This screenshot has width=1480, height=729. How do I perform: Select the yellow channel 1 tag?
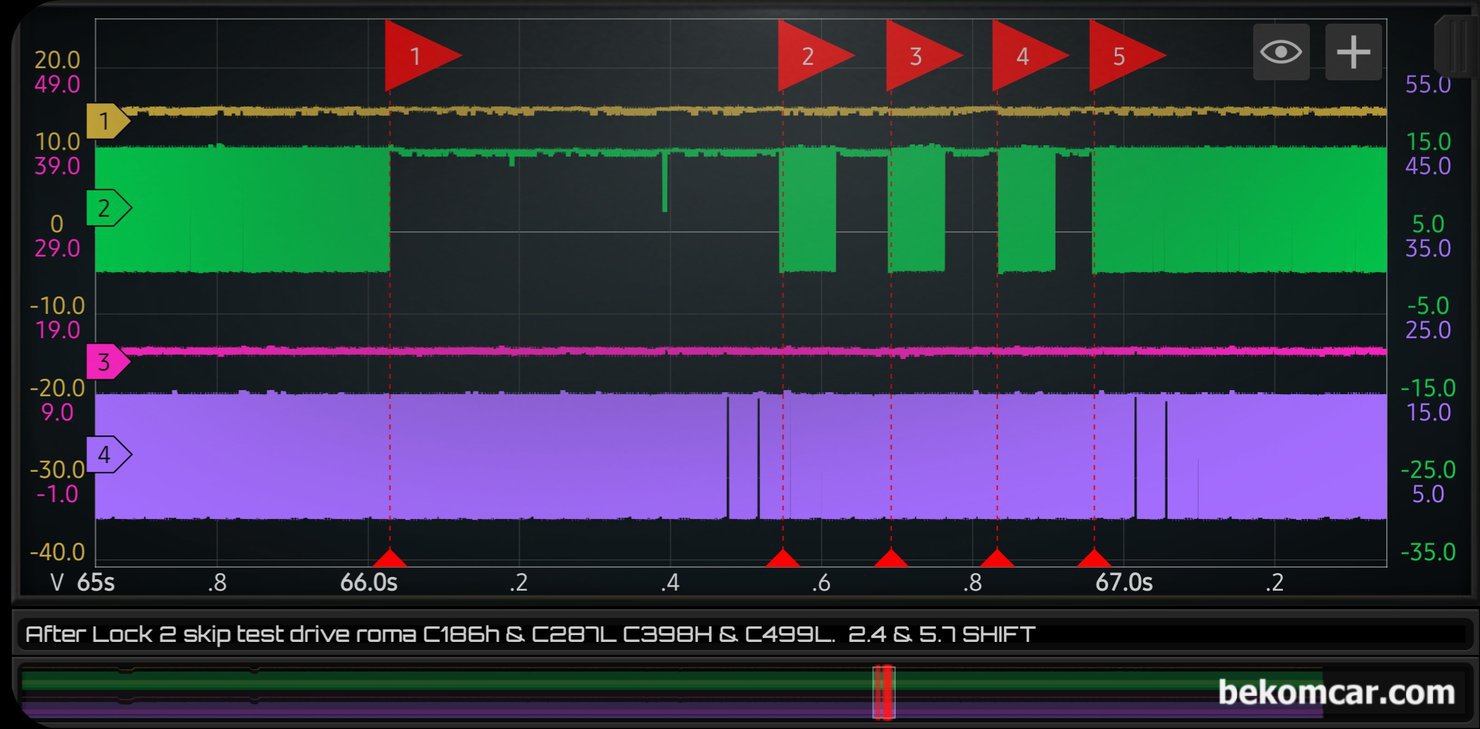click(108, 122)
